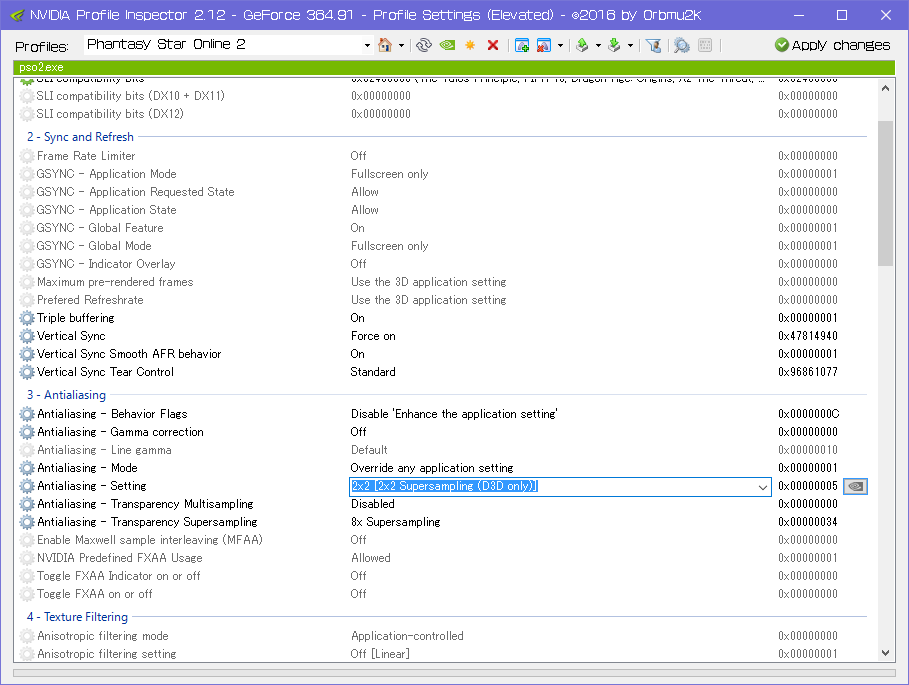The height and width of the screenshot is (685, 909).
Task: Select 'Maximum pre-rendered frames' setting
Action: pyautogui.click(x=115, y=282)
